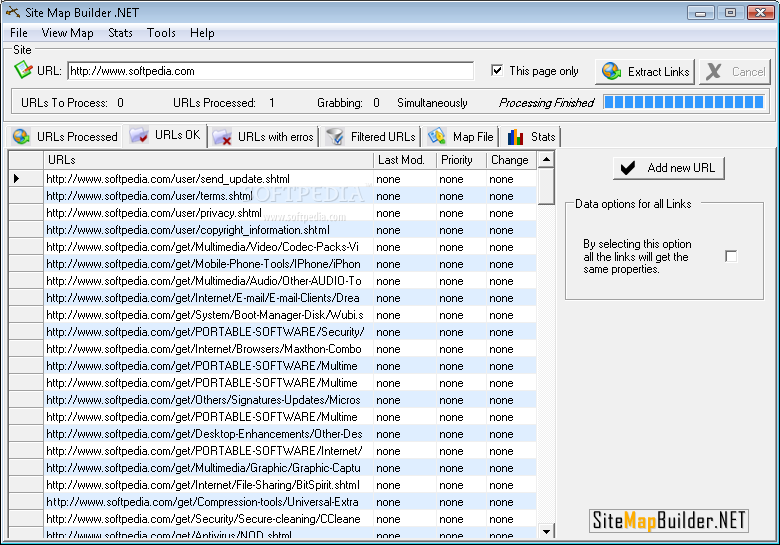Select the user/terms.shtml URL row
The width and height of the screenshot is (780, 545).
coord(290,196)
